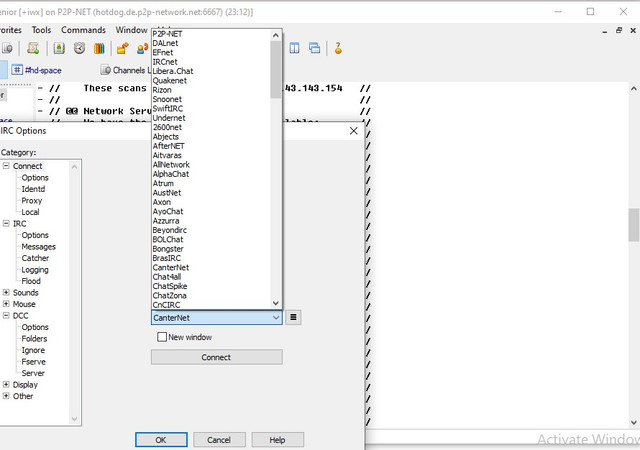Screen dimensions: 640x450
Task: Select Local in the category tree
Action: (x=30, y=212)
